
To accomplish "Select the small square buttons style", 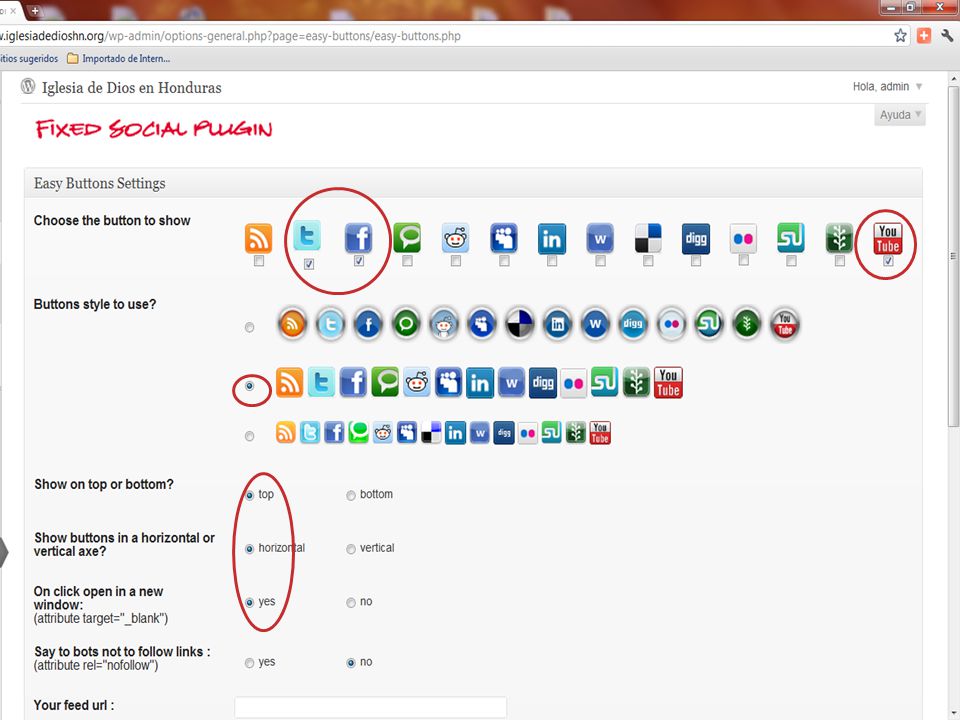I will (249, 437).
